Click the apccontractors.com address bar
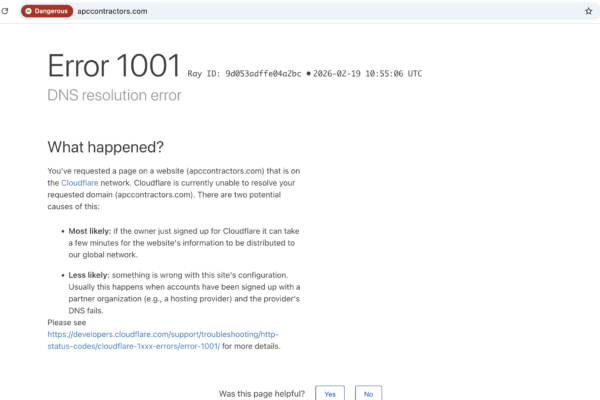This screenshot has height=400, width=600. [x=300, y=11]
